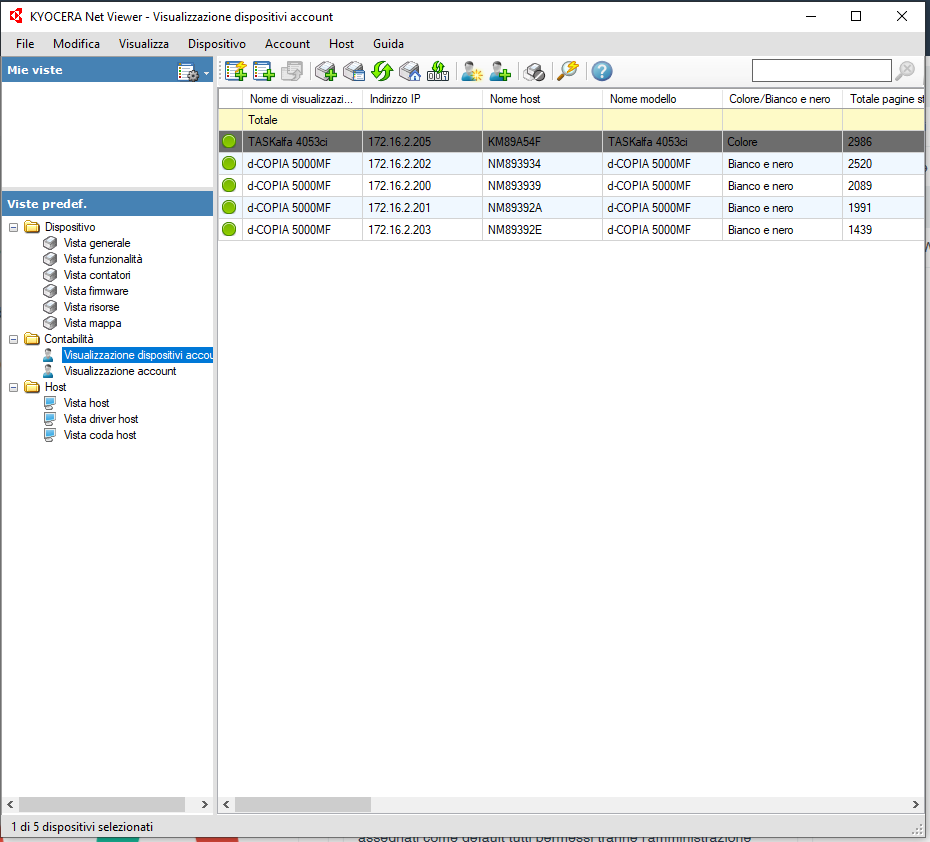Open the Visualizza menu
The width and height of the screenshot is (930, 842).
tap(144, 44)
